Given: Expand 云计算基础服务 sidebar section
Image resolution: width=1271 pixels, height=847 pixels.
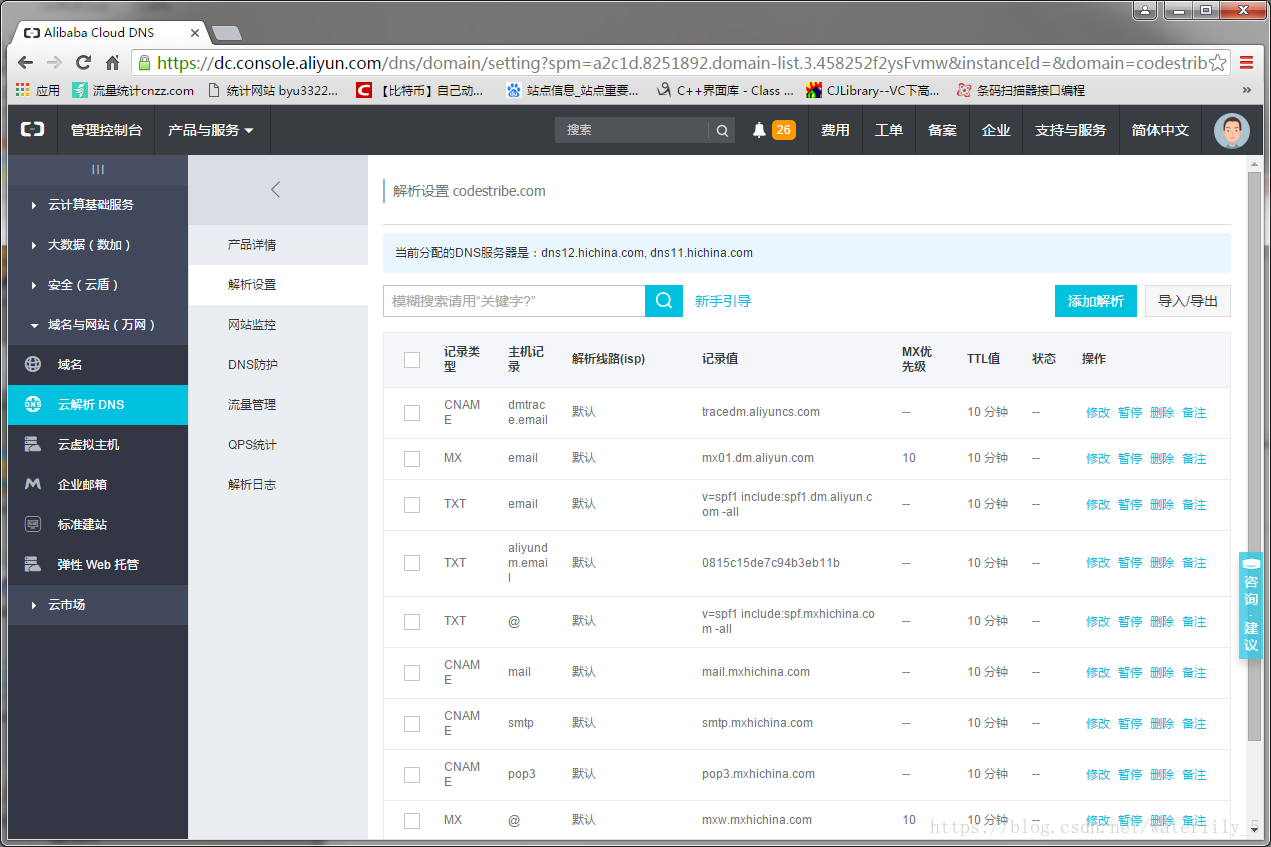Looking at the screenshot, I should click(90, 205).
